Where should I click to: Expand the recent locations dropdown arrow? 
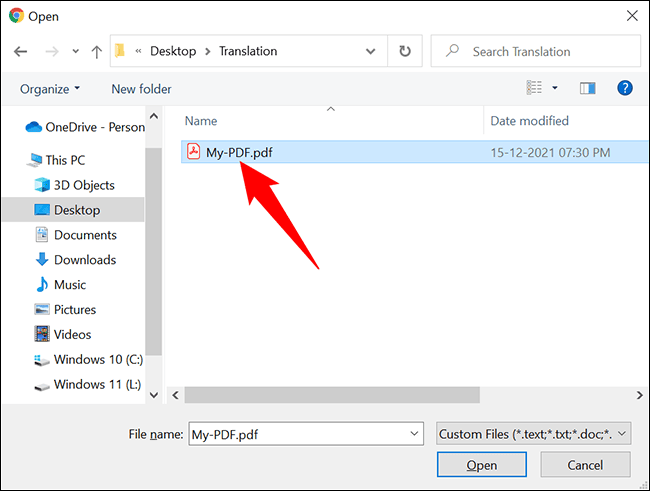75,51
